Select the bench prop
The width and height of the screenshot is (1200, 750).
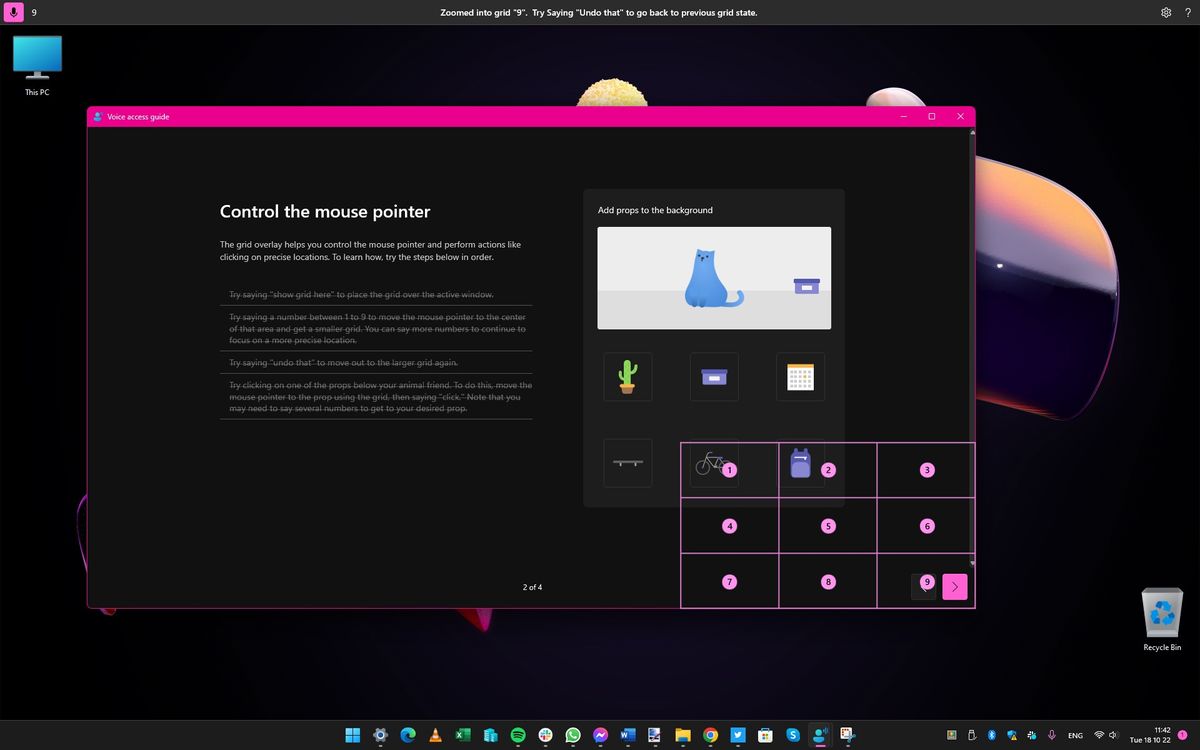click(x=627, y=462)
